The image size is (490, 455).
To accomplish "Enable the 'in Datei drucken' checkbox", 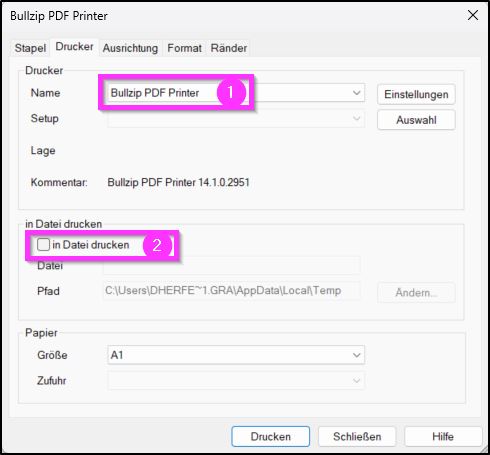I will [x=43, y=244].
